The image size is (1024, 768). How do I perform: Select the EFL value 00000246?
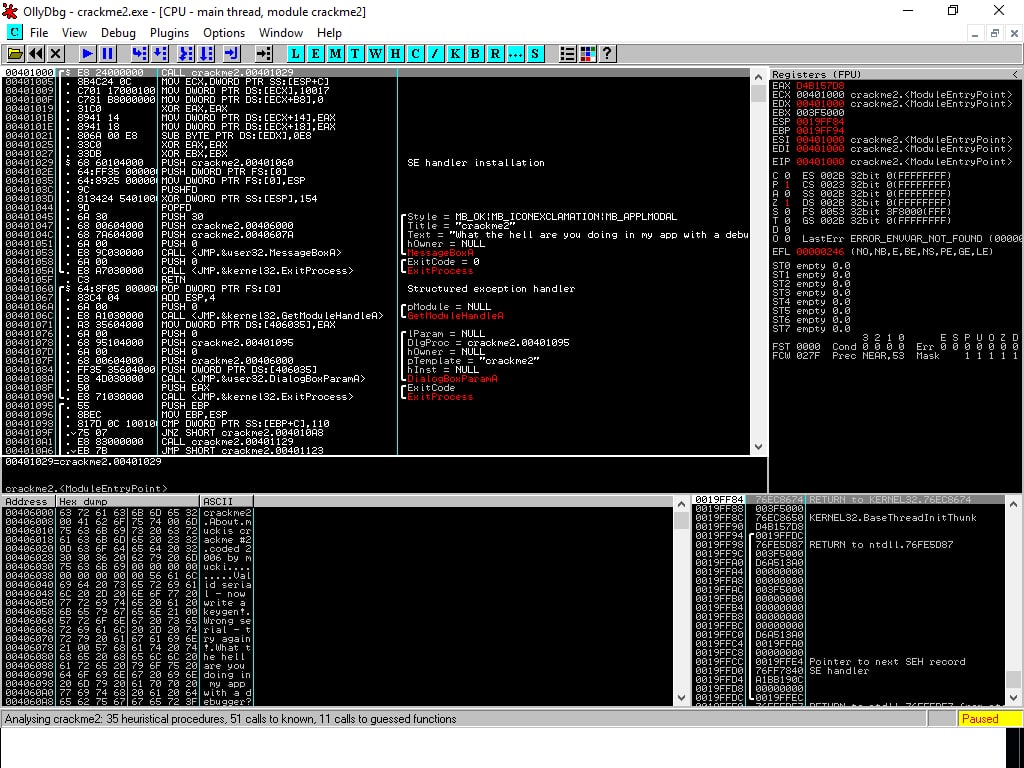tap(820, 251)
